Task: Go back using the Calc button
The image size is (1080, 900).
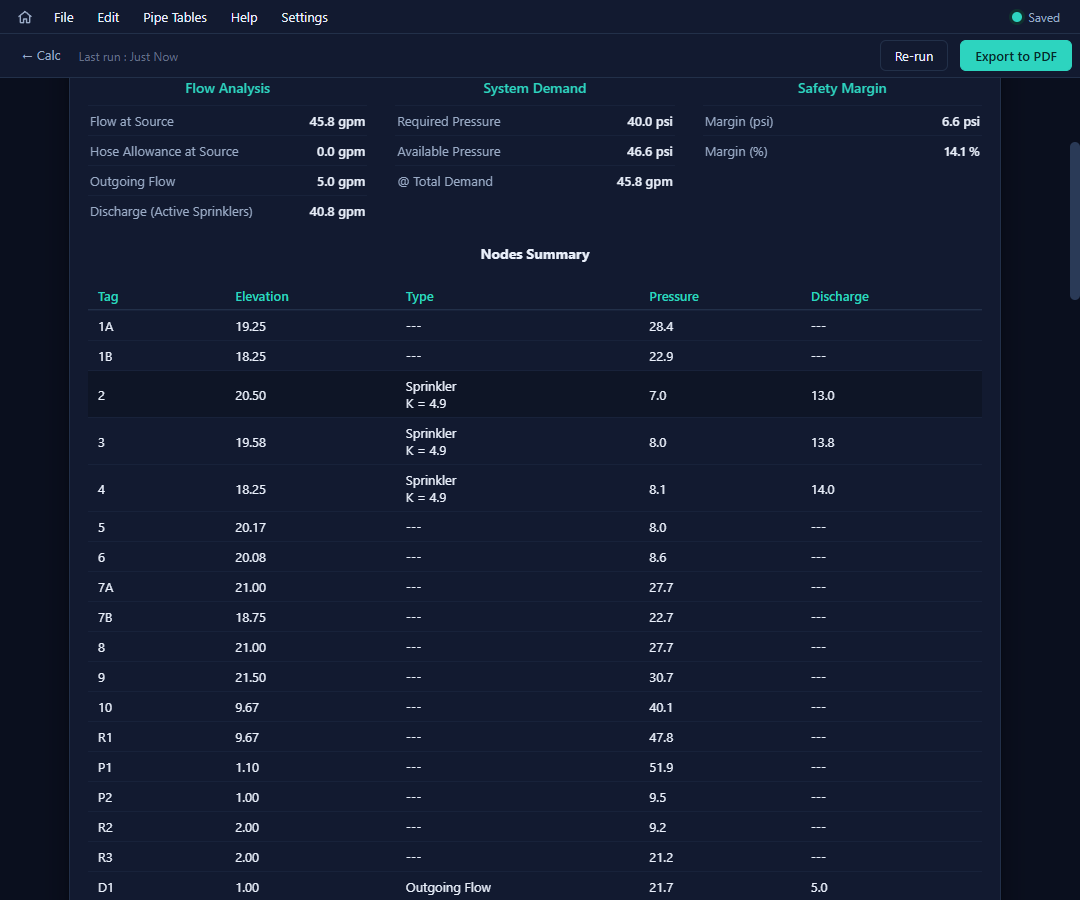Action: [x=41, y=56]
